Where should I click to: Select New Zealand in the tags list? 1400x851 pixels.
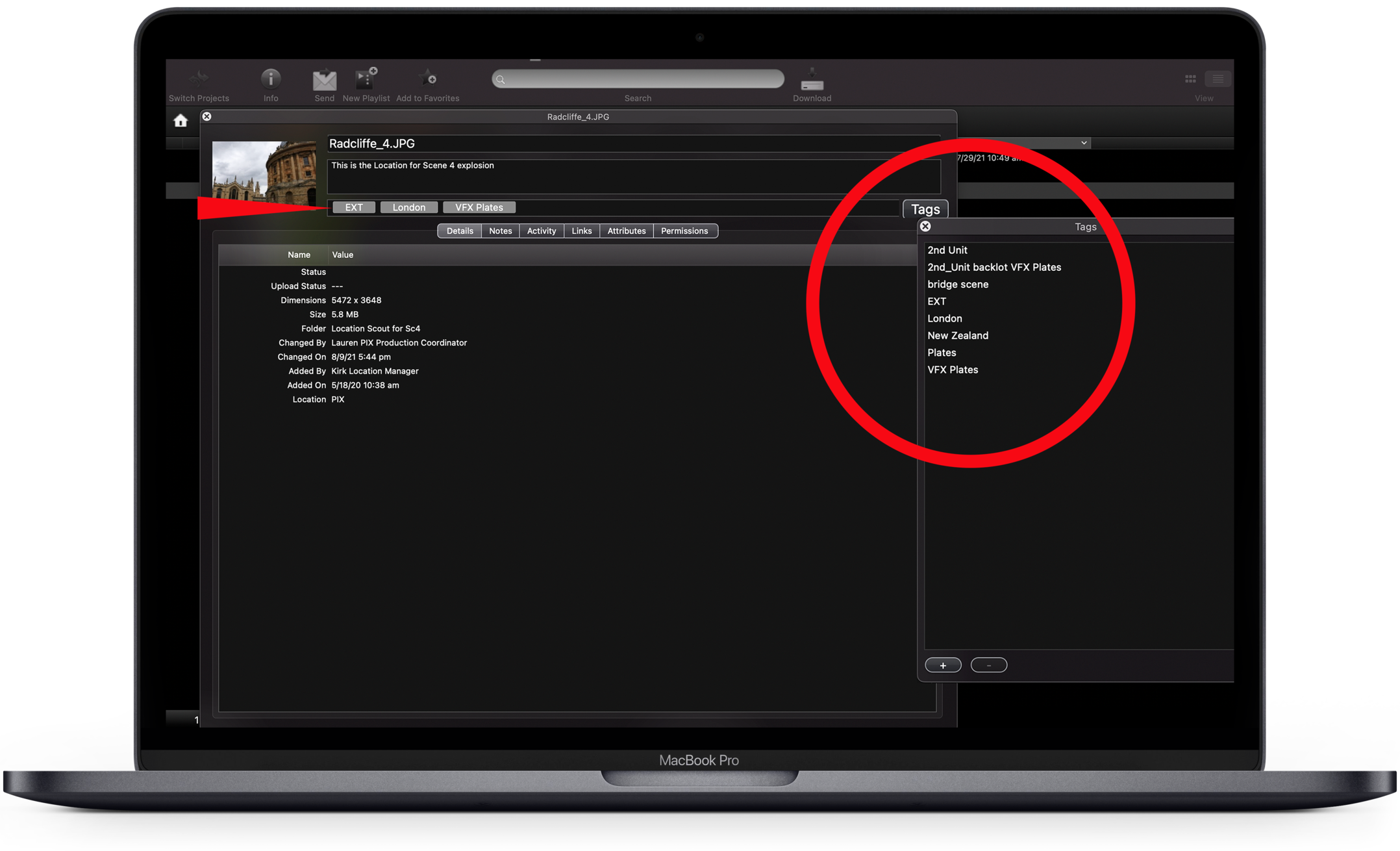pos(957,335)
